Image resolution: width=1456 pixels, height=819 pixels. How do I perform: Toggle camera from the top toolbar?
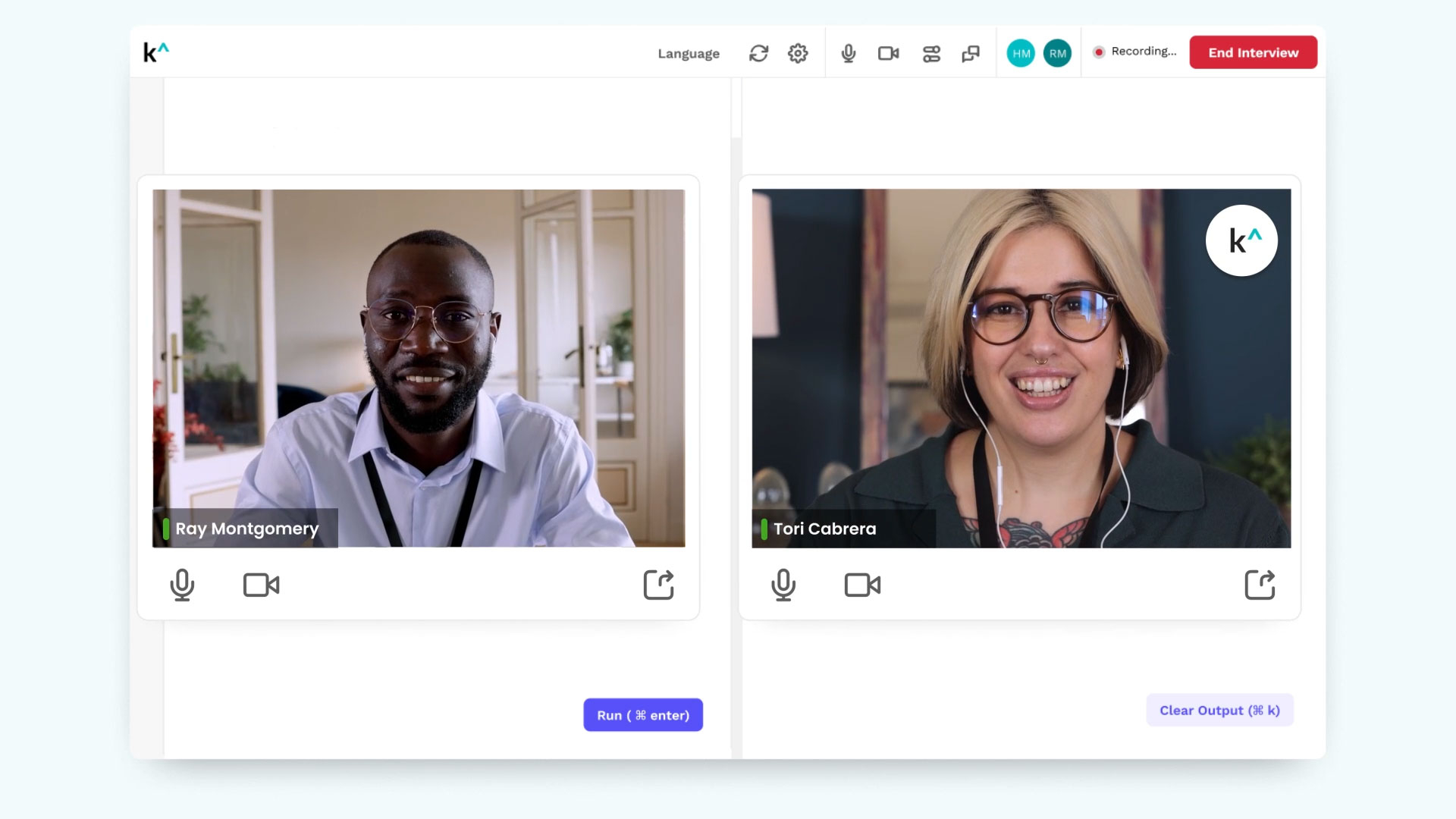click(x=888, y=53)
